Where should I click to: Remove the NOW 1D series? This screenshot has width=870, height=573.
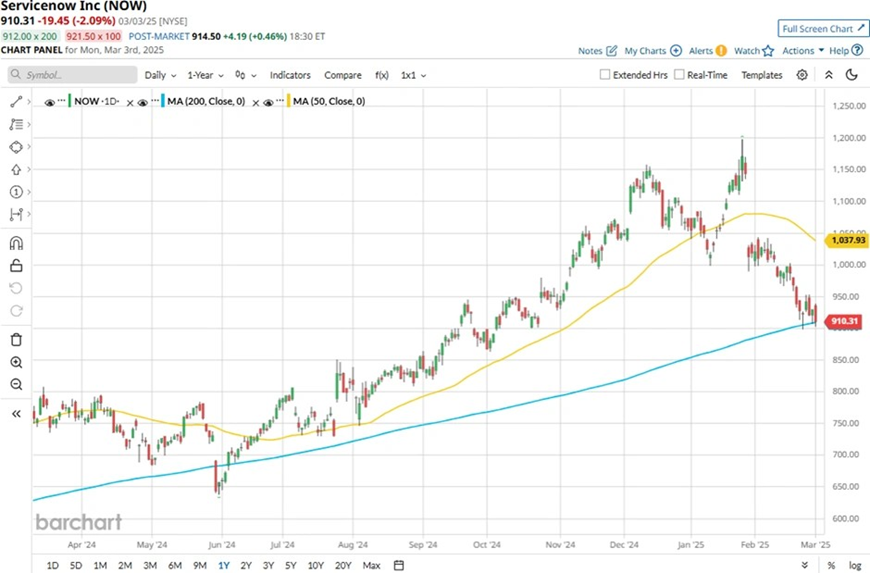coord(130,103)
